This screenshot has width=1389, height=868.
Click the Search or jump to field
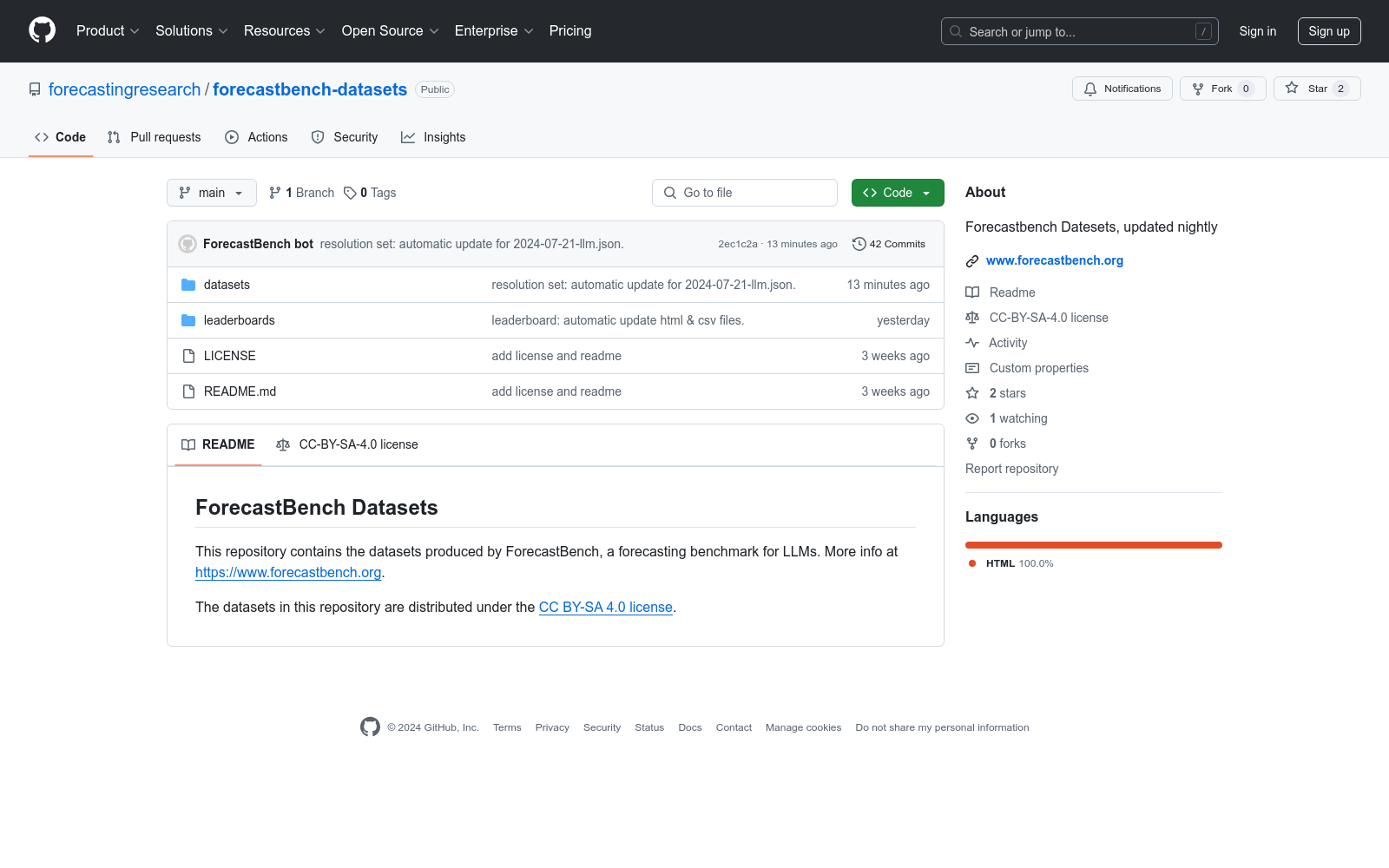point(1080,31)
